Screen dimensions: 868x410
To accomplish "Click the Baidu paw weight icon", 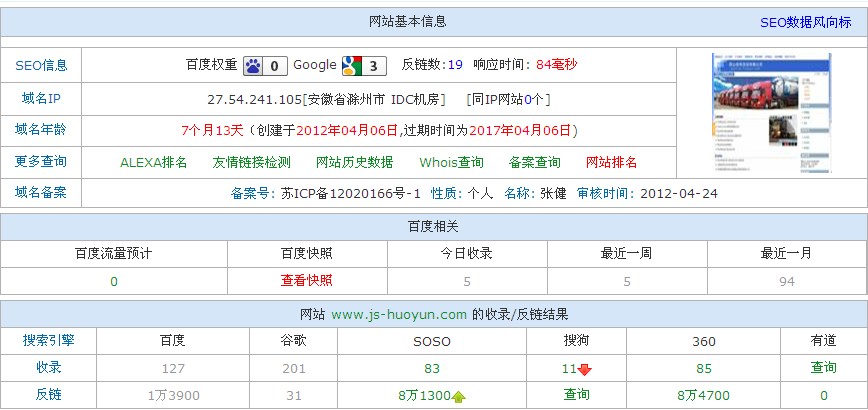I will (x=254, y=66).
